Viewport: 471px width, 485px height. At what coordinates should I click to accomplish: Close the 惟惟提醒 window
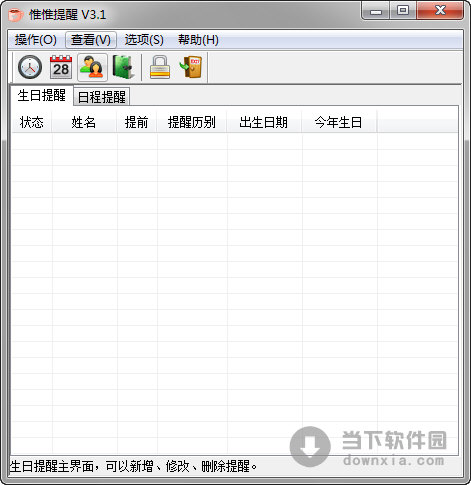440,11
